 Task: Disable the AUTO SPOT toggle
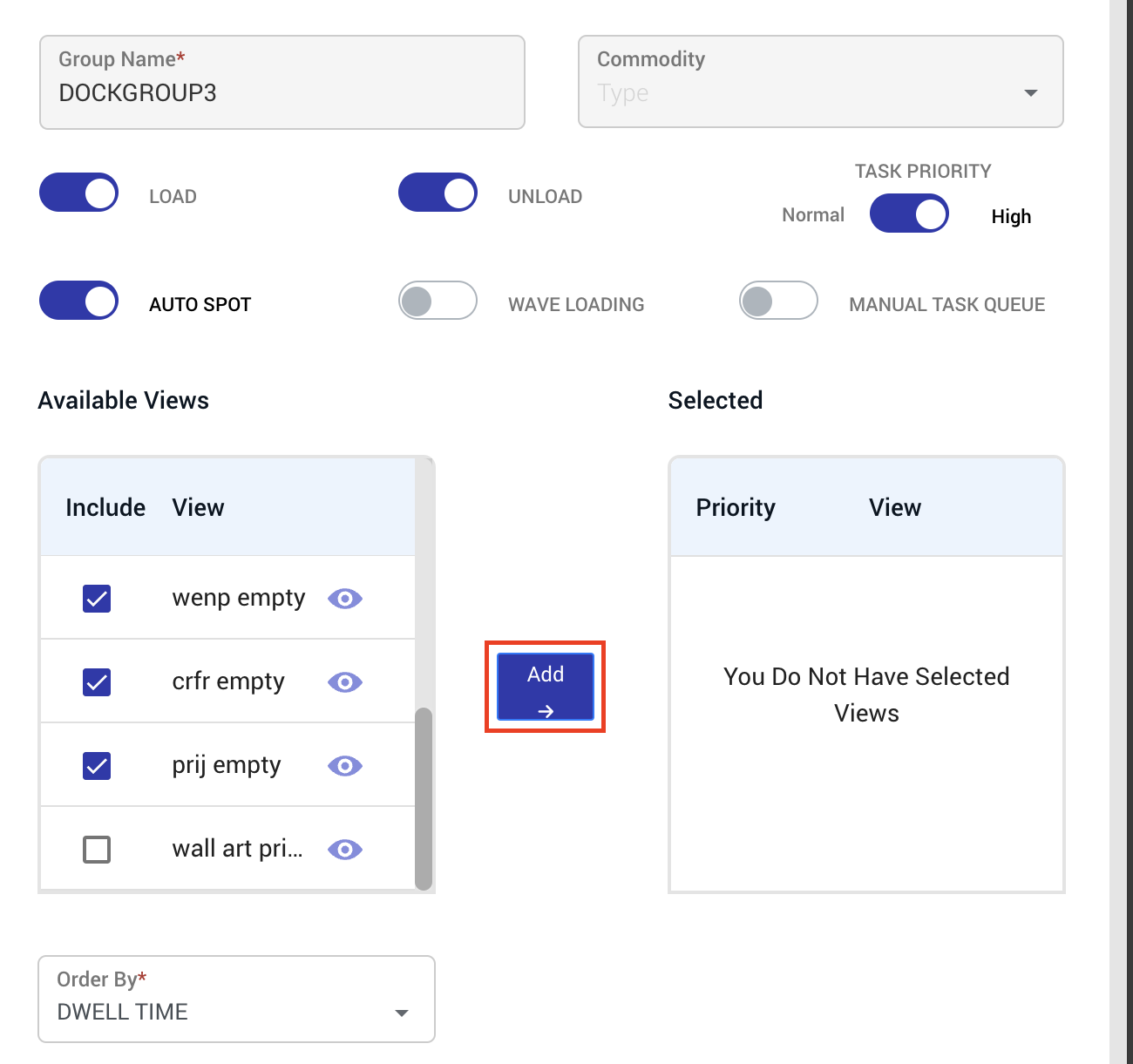pyautogui.click(x=79, y=301)
